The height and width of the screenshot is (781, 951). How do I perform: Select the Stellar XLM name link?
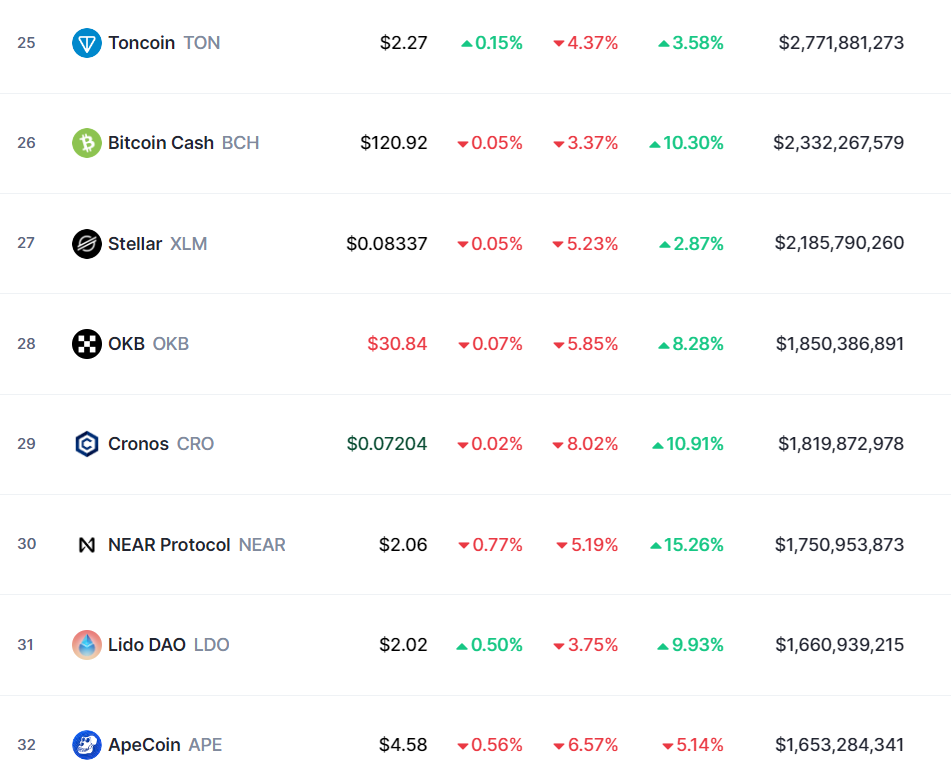[x=158, y=244]
